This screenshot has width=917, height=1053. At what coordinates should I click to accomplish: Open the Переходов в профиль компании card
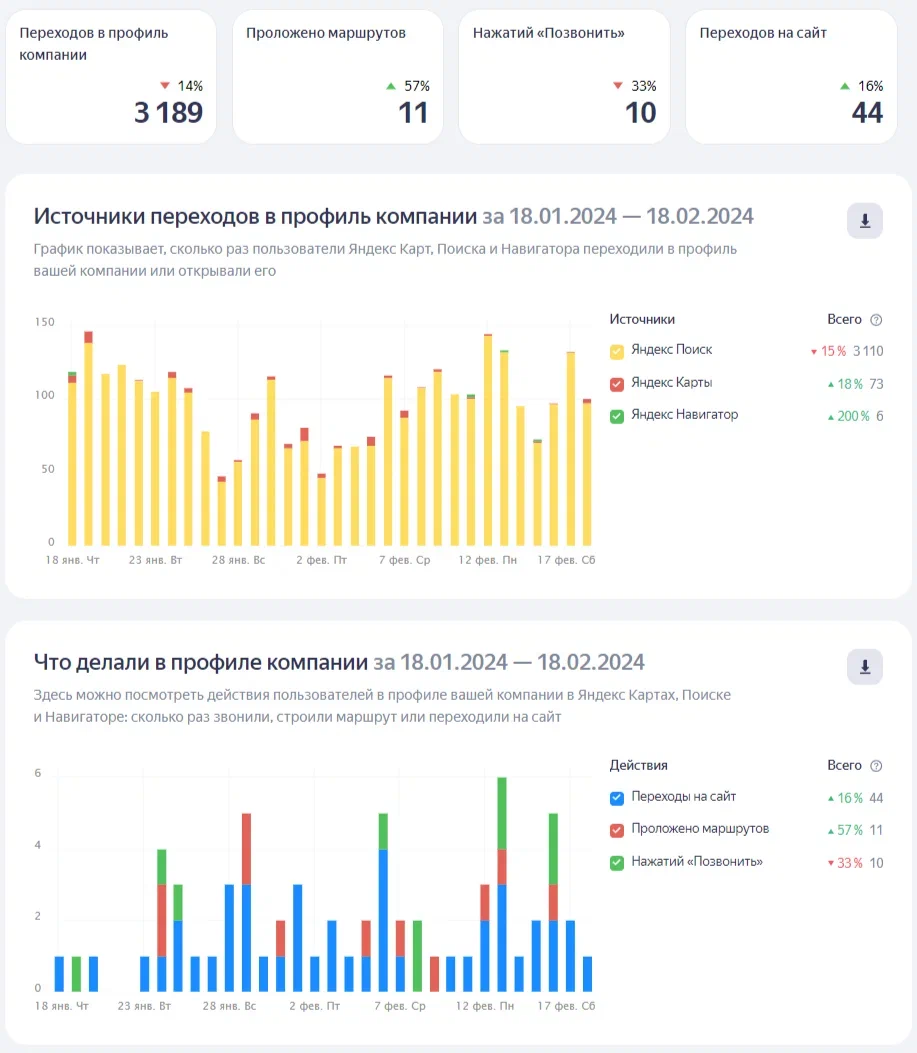tap(111, 77)
